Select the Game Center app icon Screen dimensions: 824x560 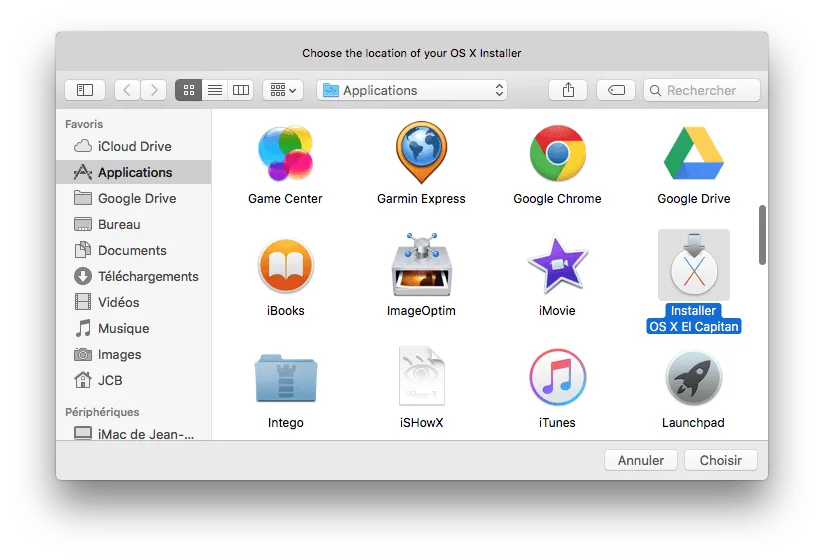(285, 153)
